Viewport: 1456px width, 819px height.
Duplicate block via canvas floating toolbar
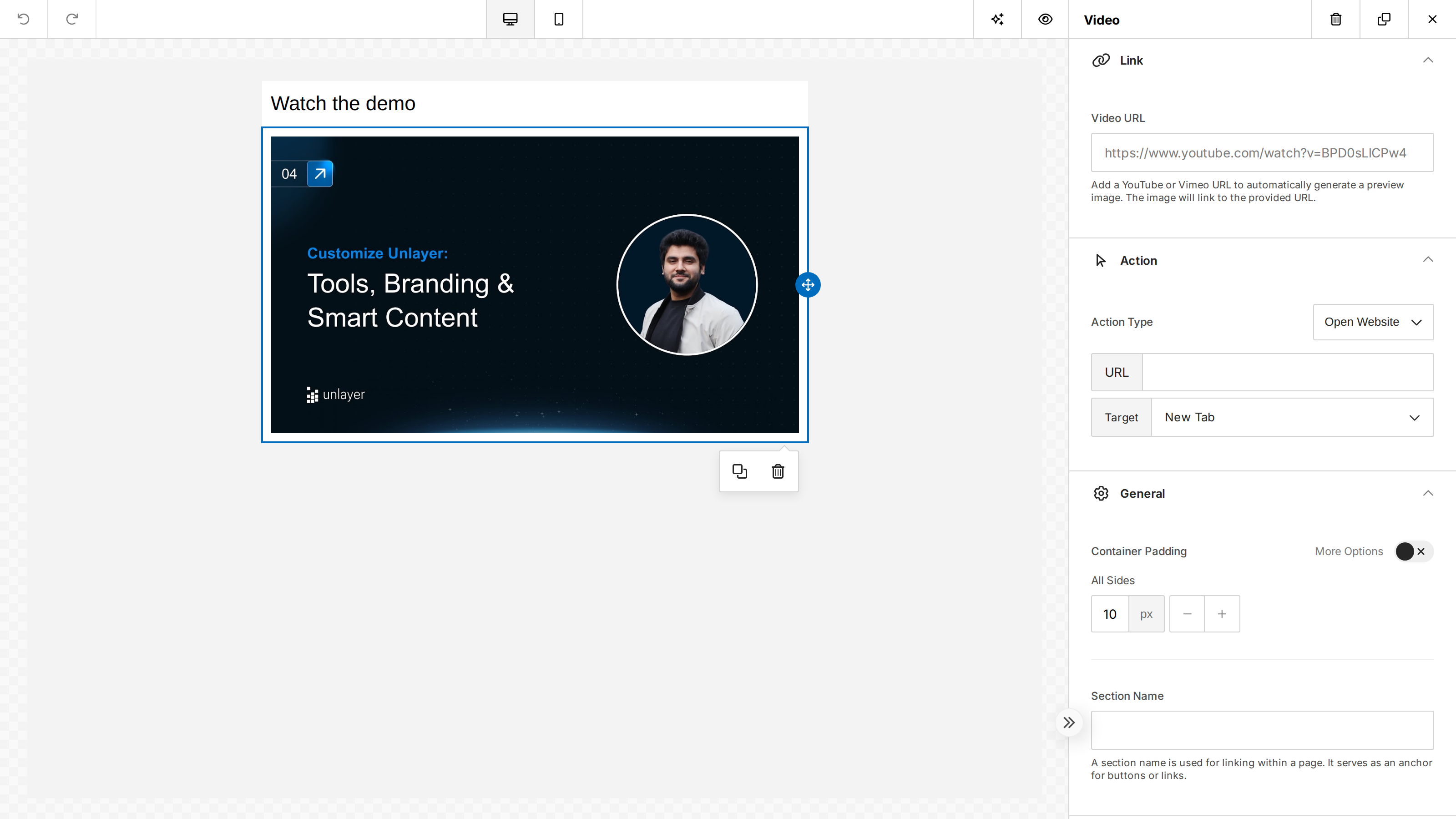pos(739,471)
